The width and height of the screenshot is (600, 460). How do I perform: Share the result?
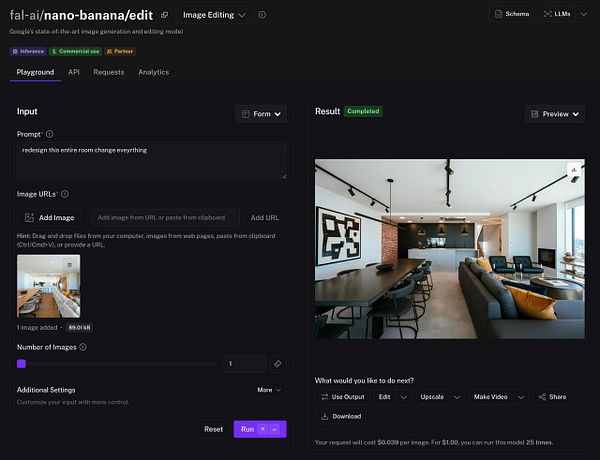(553, 397)
